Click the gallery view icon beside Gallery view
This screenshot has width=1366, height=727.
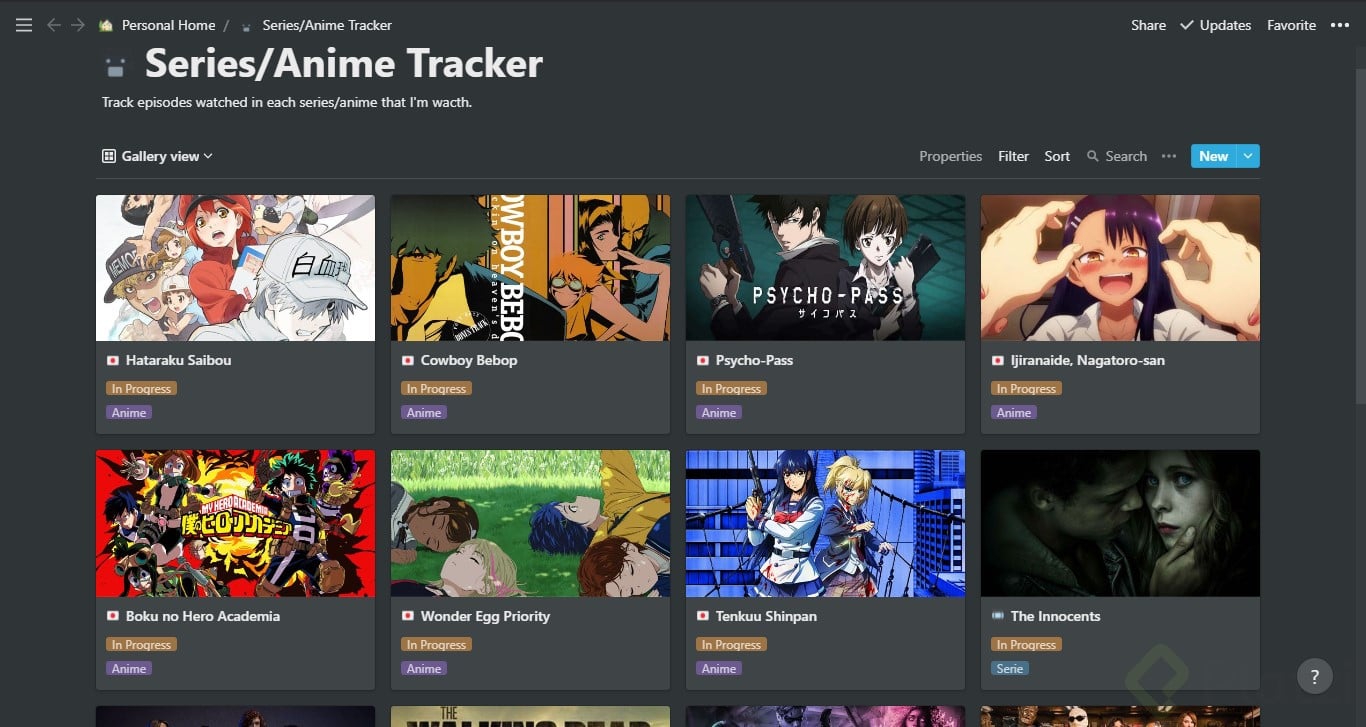tap(108, 156)
